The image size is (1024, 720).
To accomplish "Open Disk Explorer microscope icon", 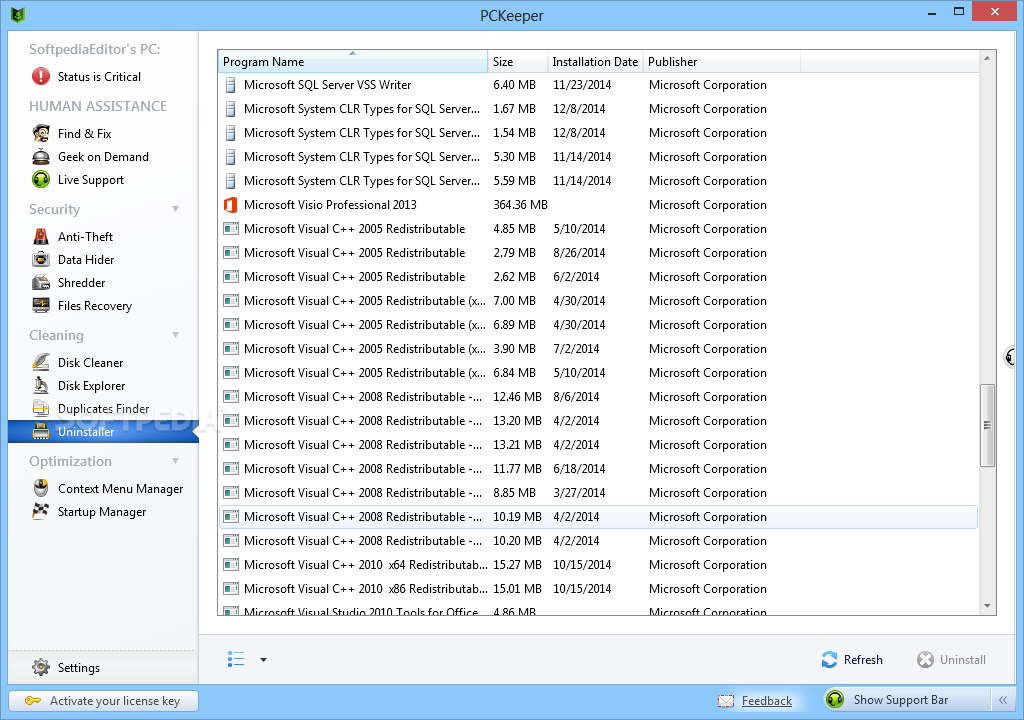I will [41, 385].
